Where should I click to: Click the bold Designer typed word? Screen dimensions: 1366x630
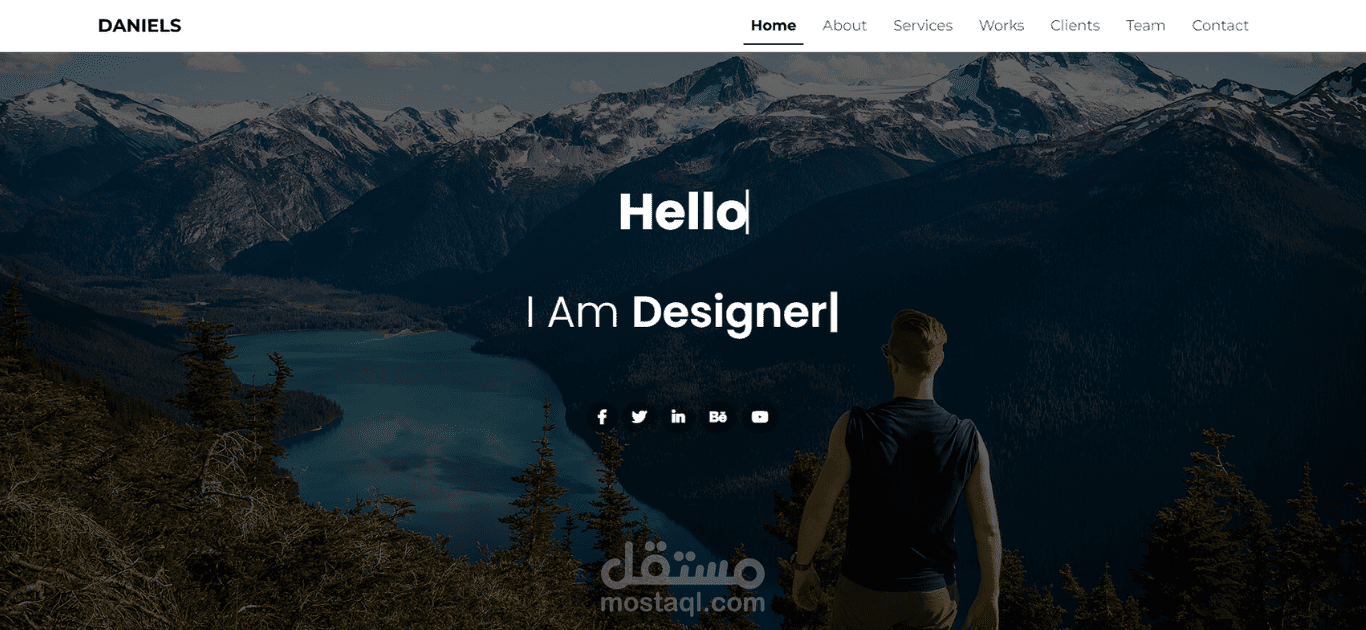pyautogui.click(x=730, y=313)
